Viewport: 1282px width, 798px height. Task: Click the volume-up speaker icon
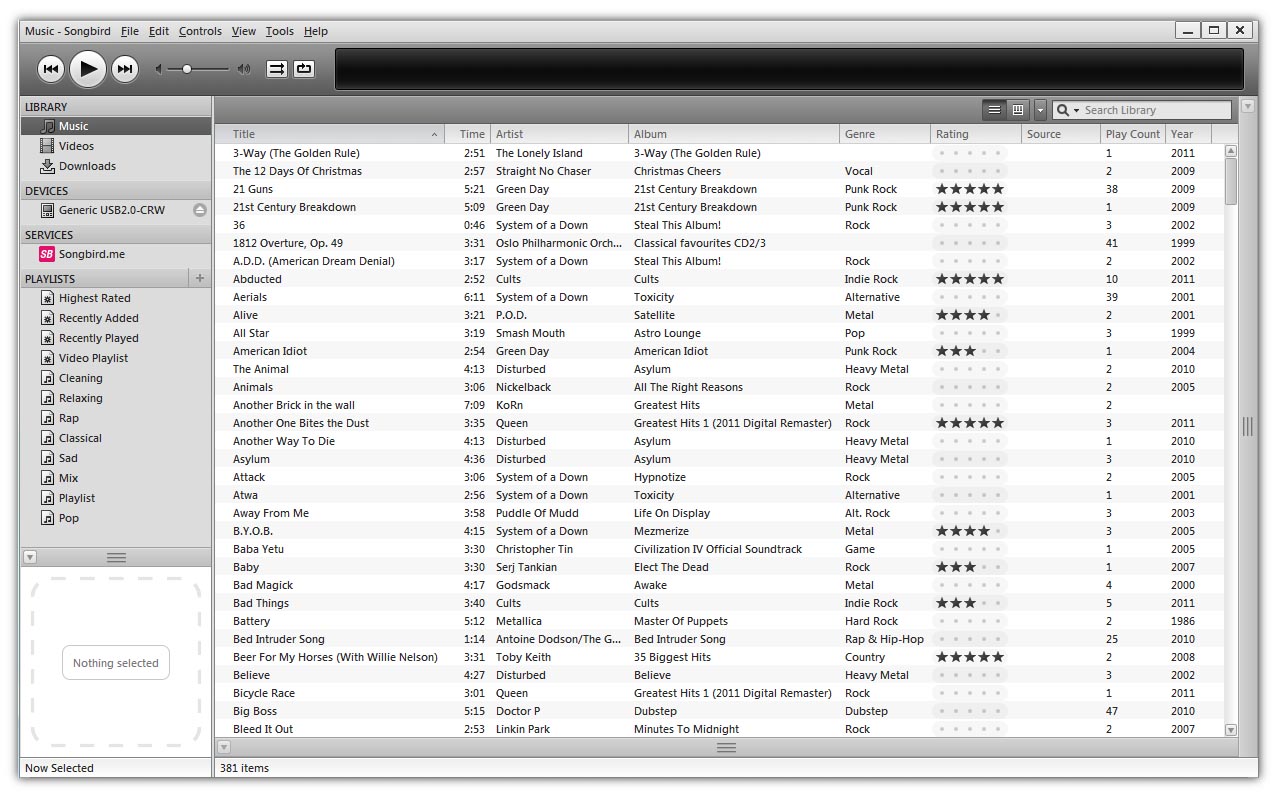tap(244, 69)
